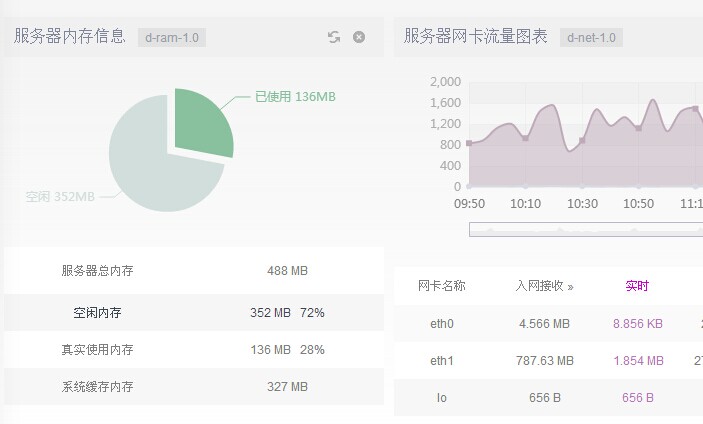
Task: Click the '服务器总内存' table row
Action: pos(193,271)
